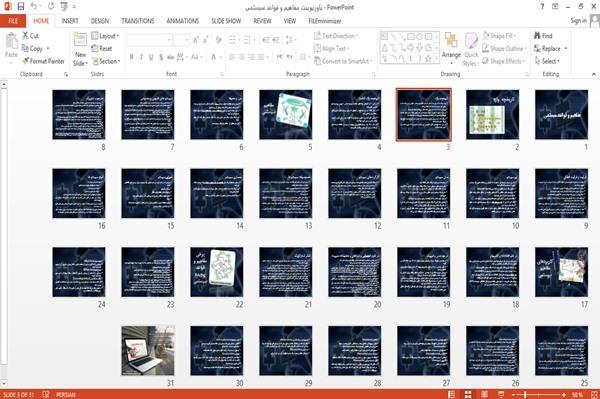
Task: Open the Shape Effects dropdown
Action: [504, 61]
